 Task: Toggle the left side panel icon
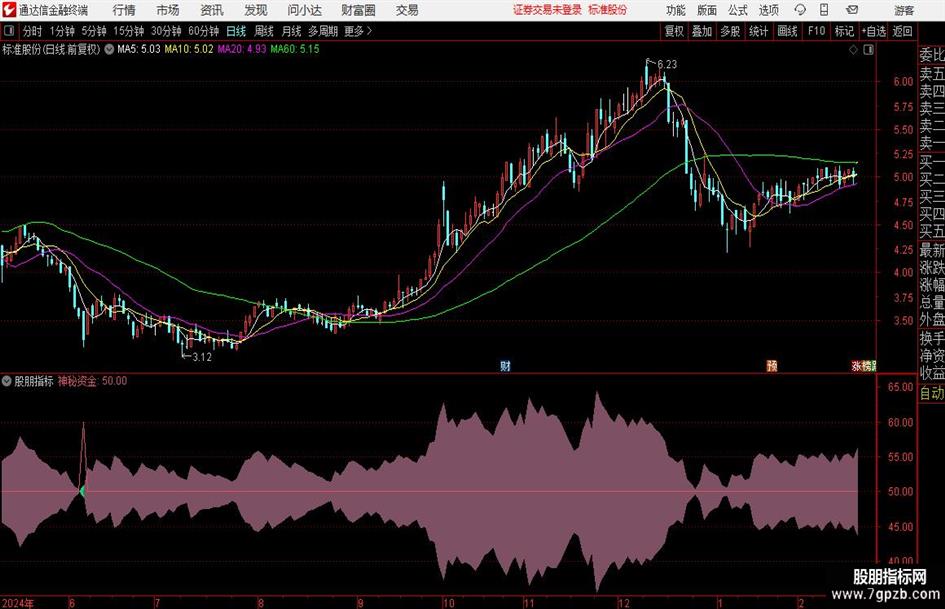(9, 31)
